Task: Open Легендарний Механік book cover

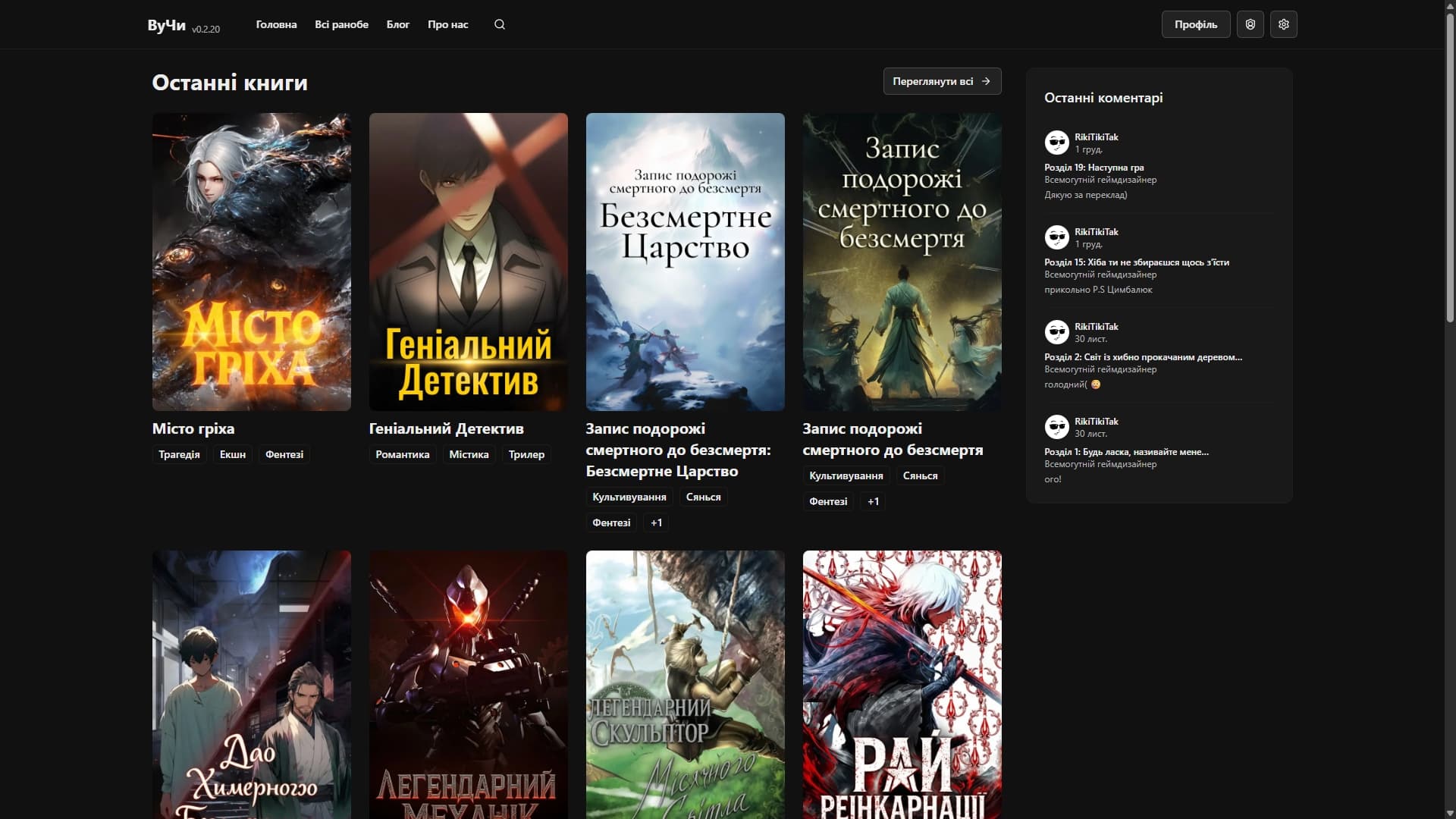Action: [469, 685]
